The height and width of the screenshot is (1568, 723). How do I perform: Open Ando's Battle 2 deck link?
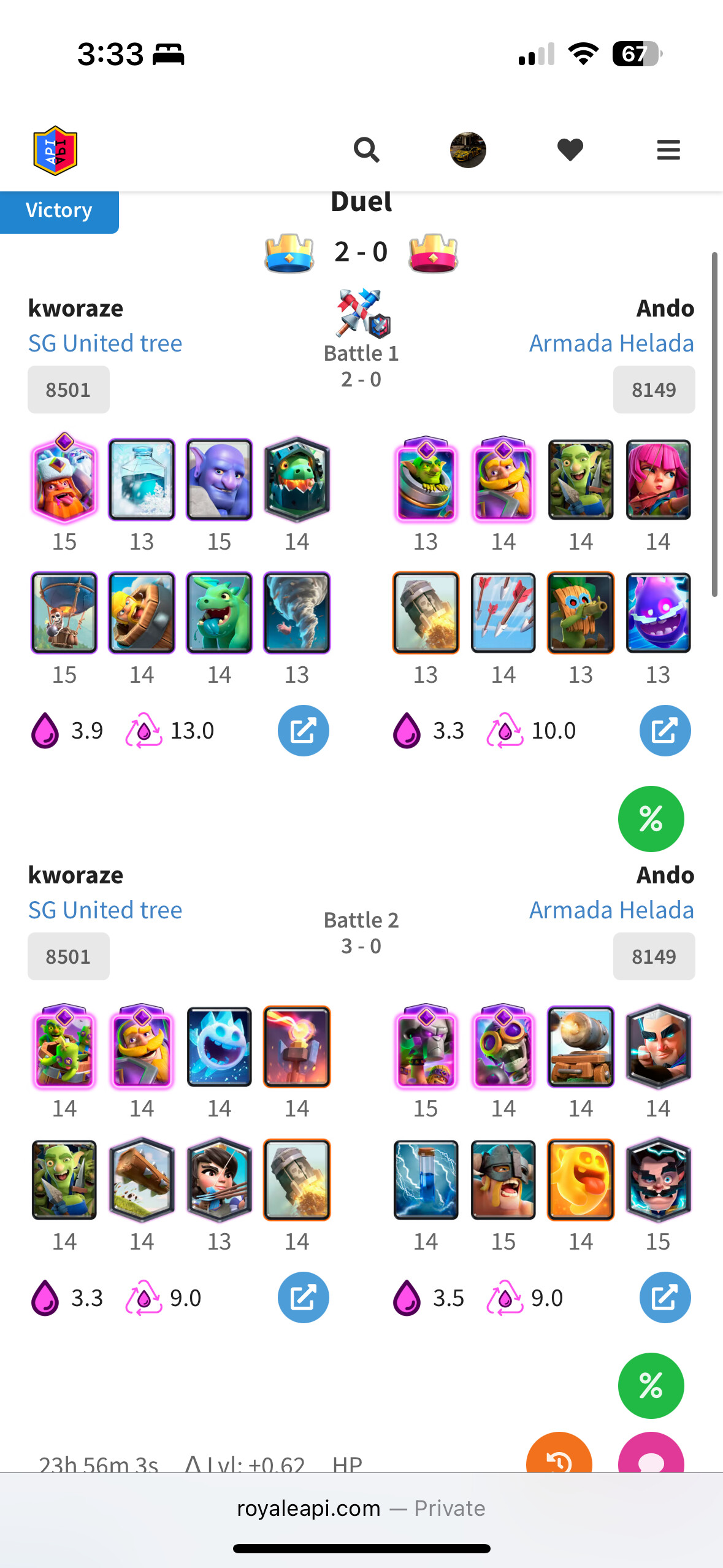665,1297
